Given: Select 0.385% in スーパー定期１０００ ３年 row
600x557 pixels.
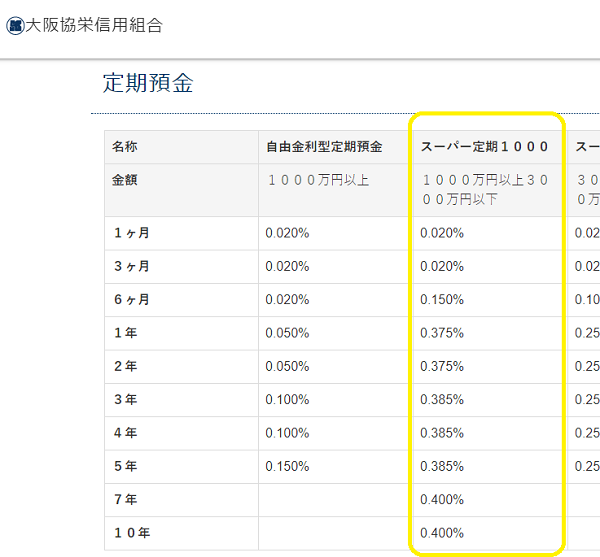Looking at the screenshot, I should 442,399.
